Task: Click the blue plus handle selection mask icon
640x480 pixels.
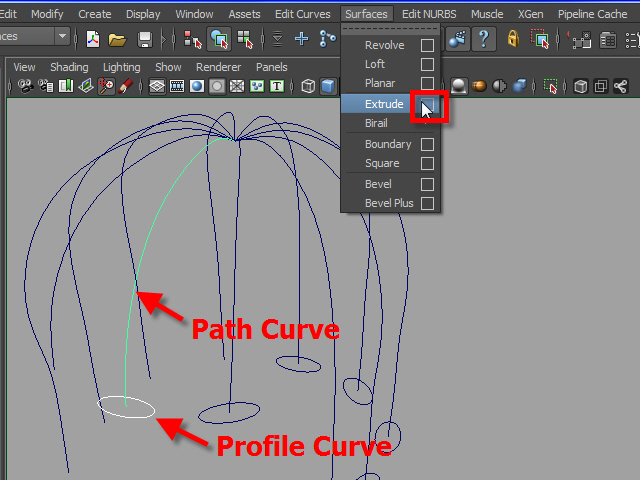Action: 302,39
